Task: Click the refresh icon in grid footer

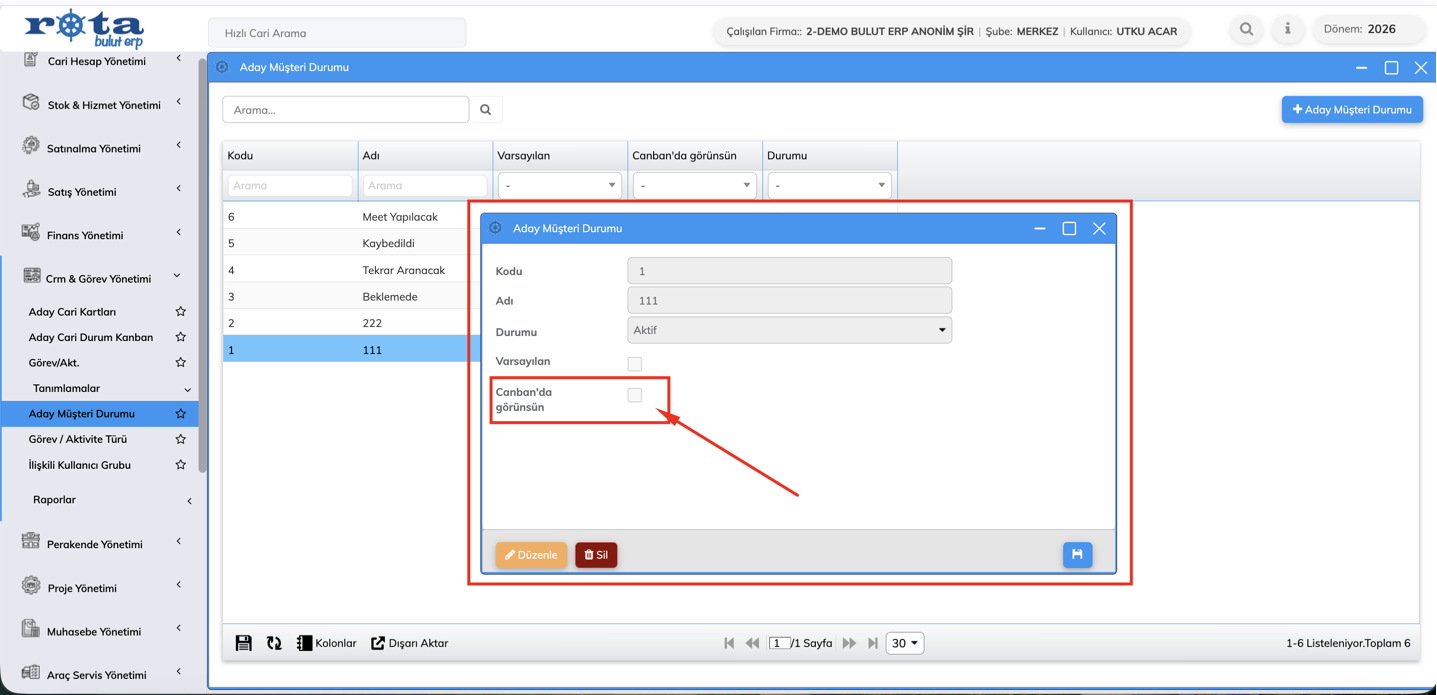Action: click(x=274, y=643)
